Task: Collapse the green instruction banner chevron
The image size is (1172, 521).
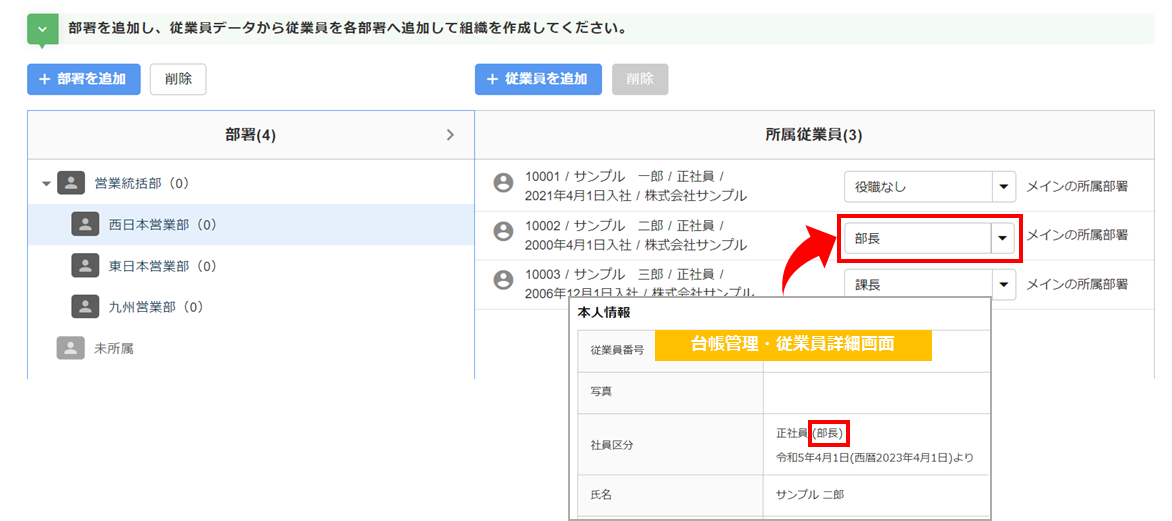Action: coord(41,29)
